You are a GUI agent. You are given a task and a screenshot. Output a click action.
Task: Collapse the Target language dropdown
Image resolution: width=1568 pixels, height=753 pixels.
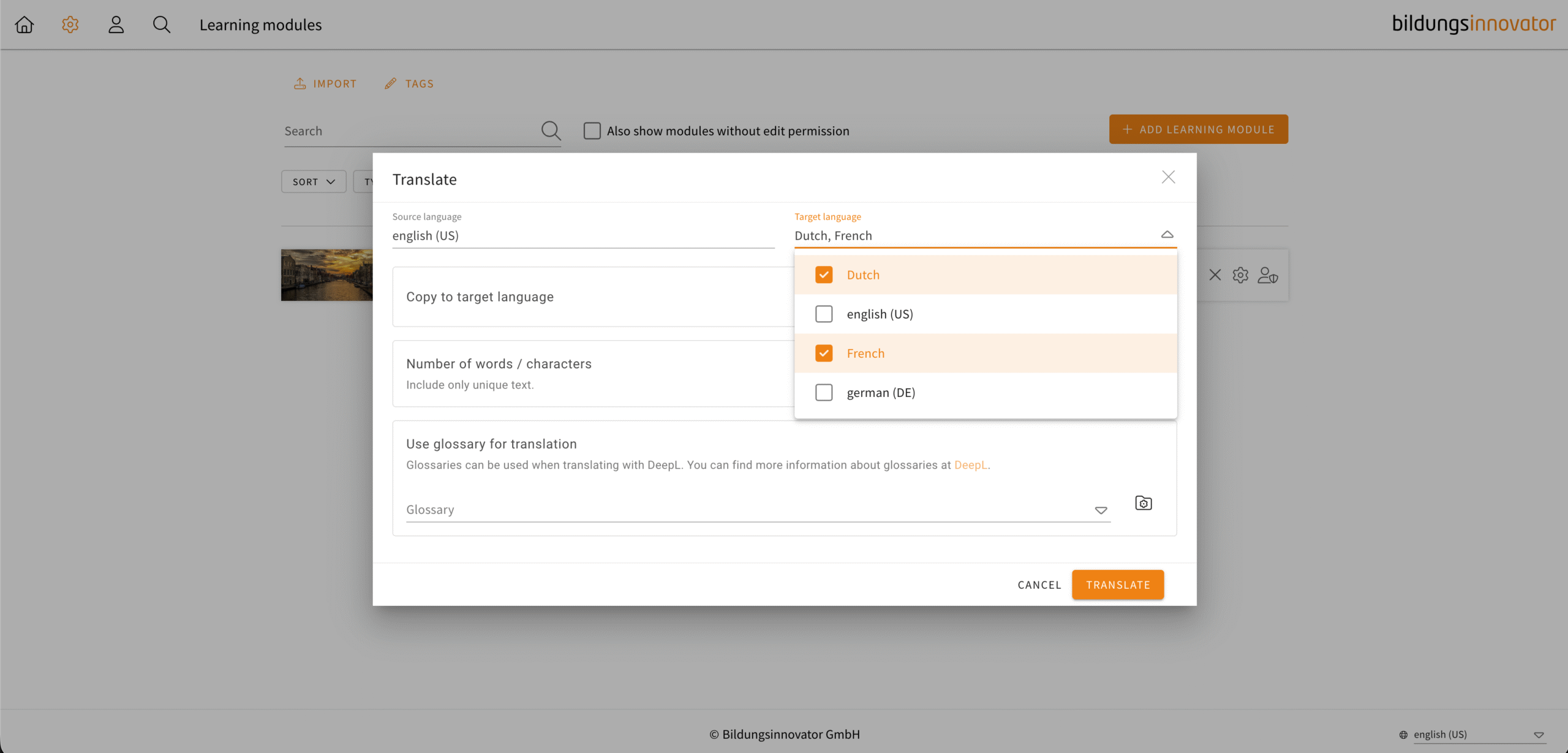1167,235
